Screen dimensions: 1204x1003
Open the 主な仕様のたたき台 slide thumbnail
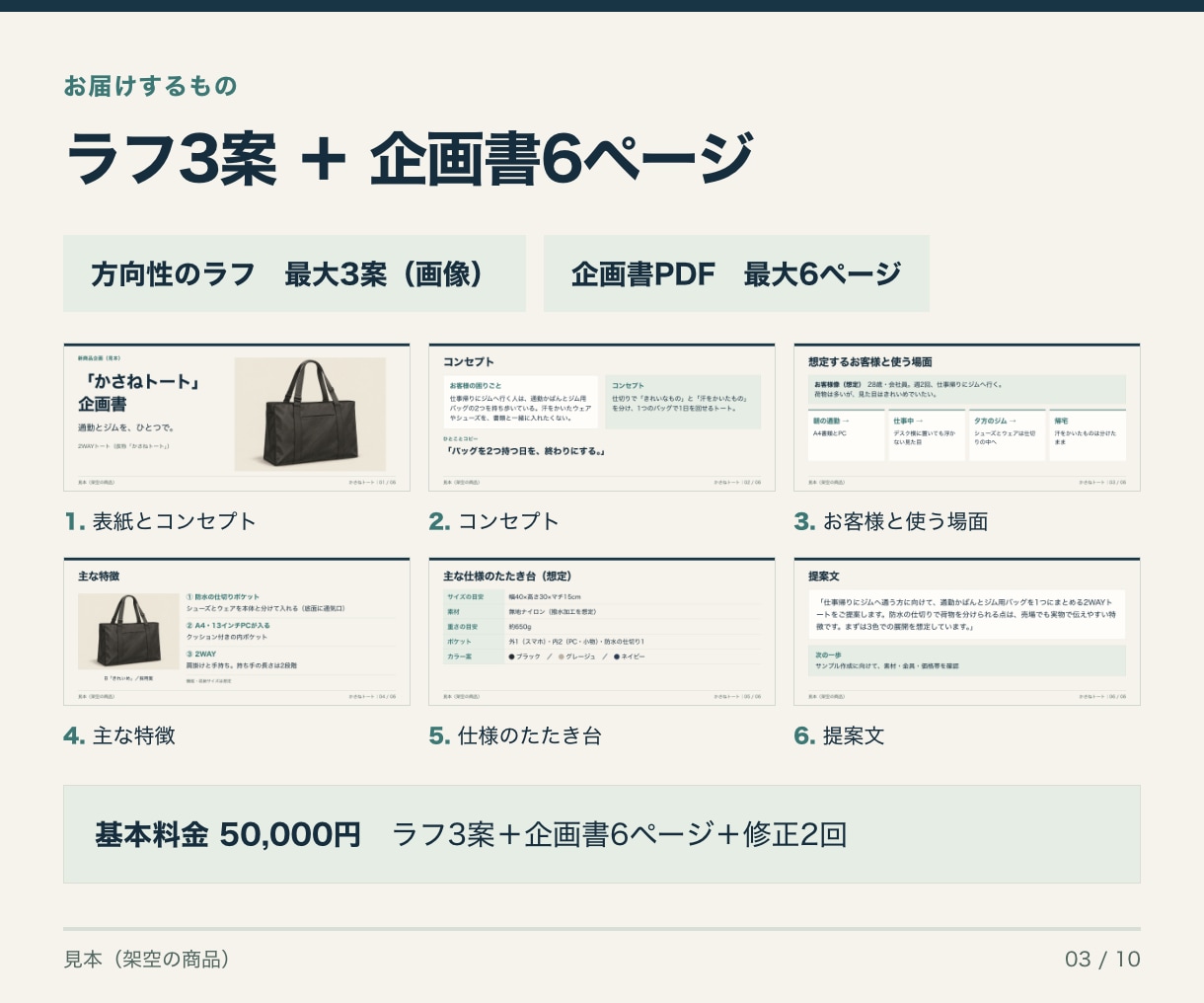click(602, 632)
